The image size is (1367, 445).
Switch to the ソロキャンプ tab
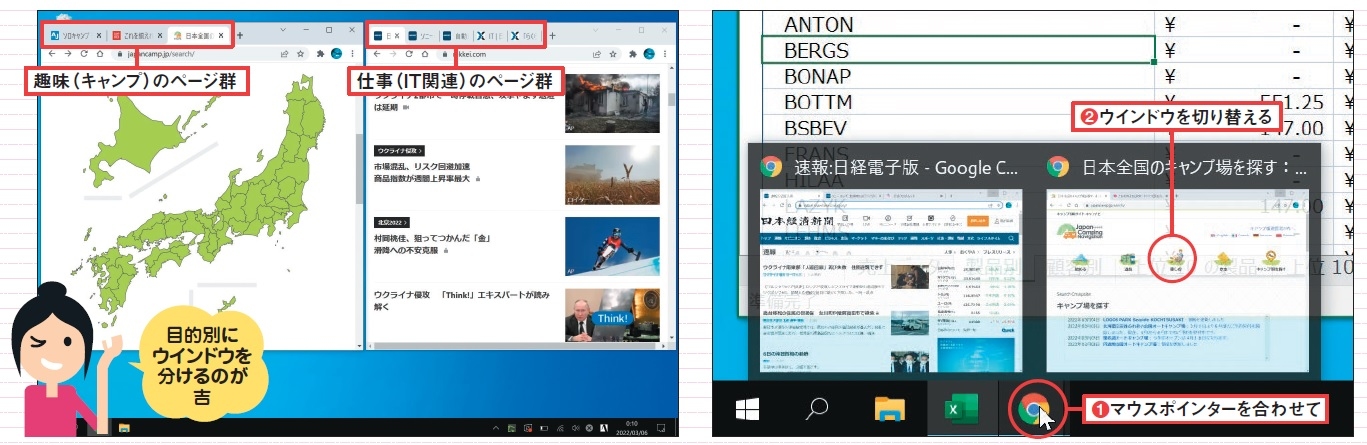click(75, 35)
